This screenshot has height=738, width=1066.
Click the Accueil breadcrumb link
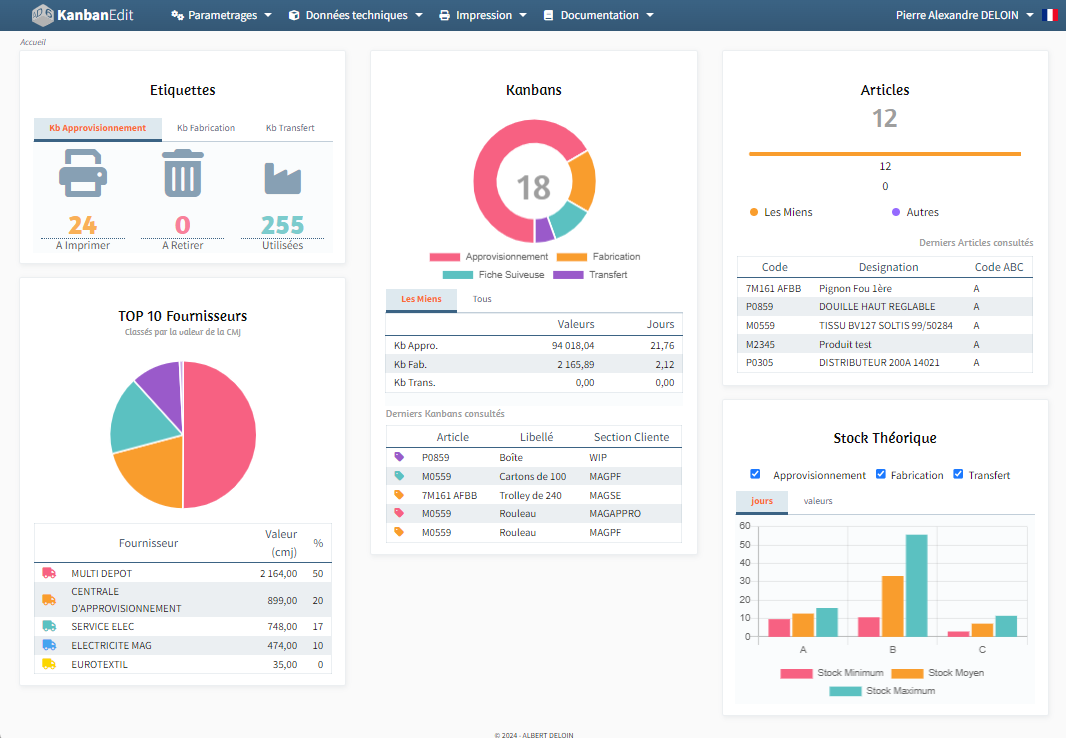click(33, 42)
